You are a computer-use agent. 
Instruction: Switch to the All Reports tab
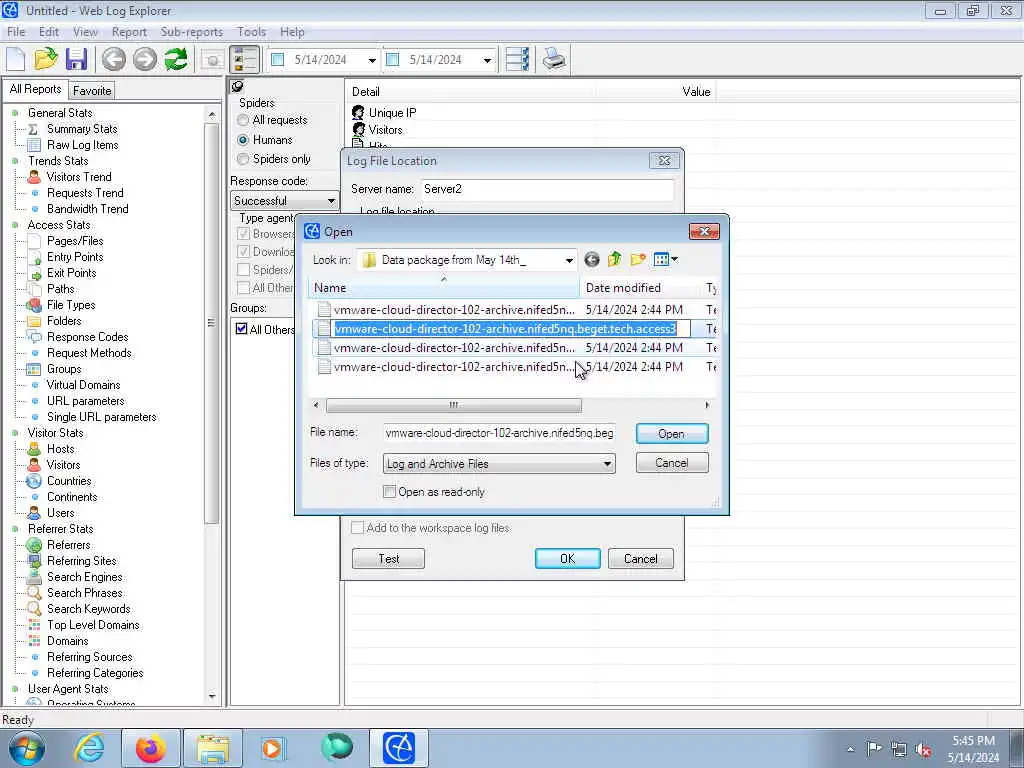pos(35,89)
